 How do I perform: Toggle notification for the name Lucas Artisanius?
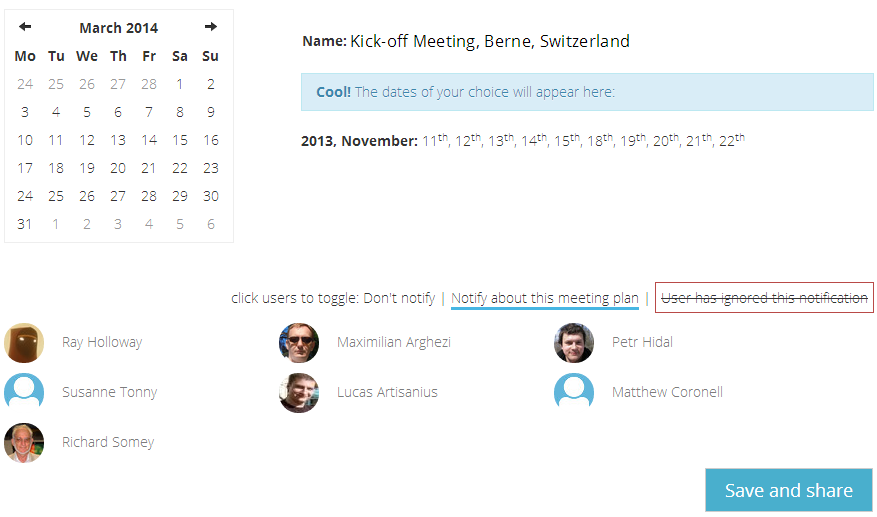tap(387, 392)
